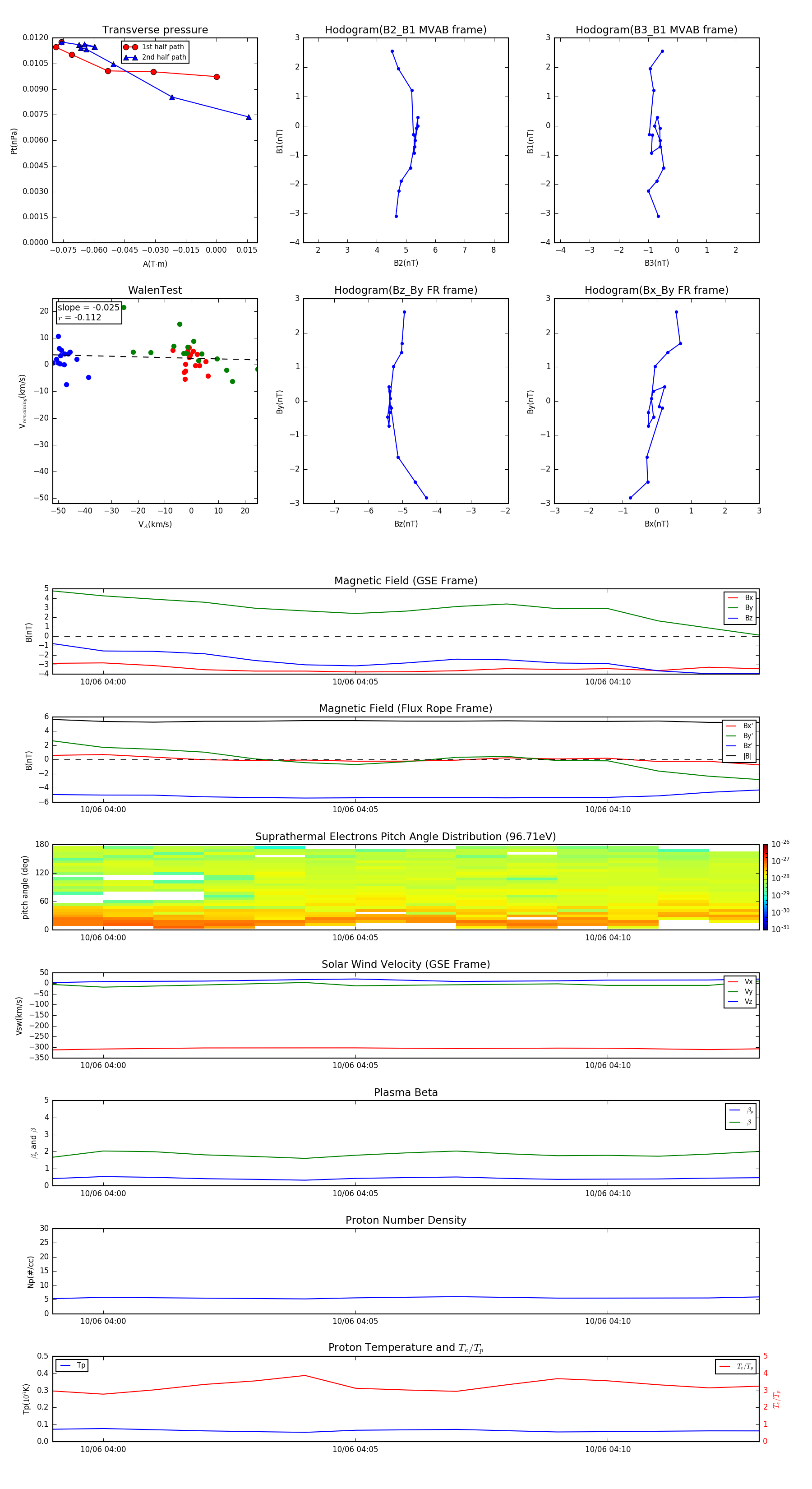Click the 'r = -0.112' annotation
Image resolution: width=812 pixels, height=1489 pixels.
80,317
